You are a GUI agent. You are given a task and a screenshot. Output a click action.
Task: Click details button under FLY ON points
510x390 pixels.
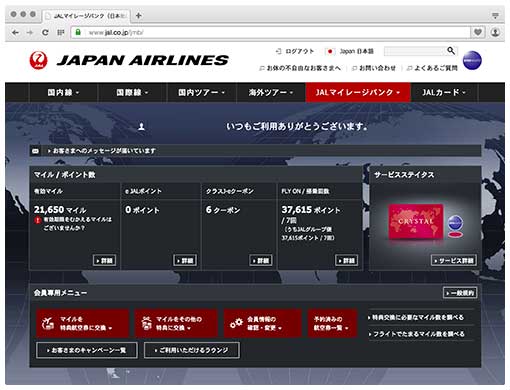coord(347,260)
